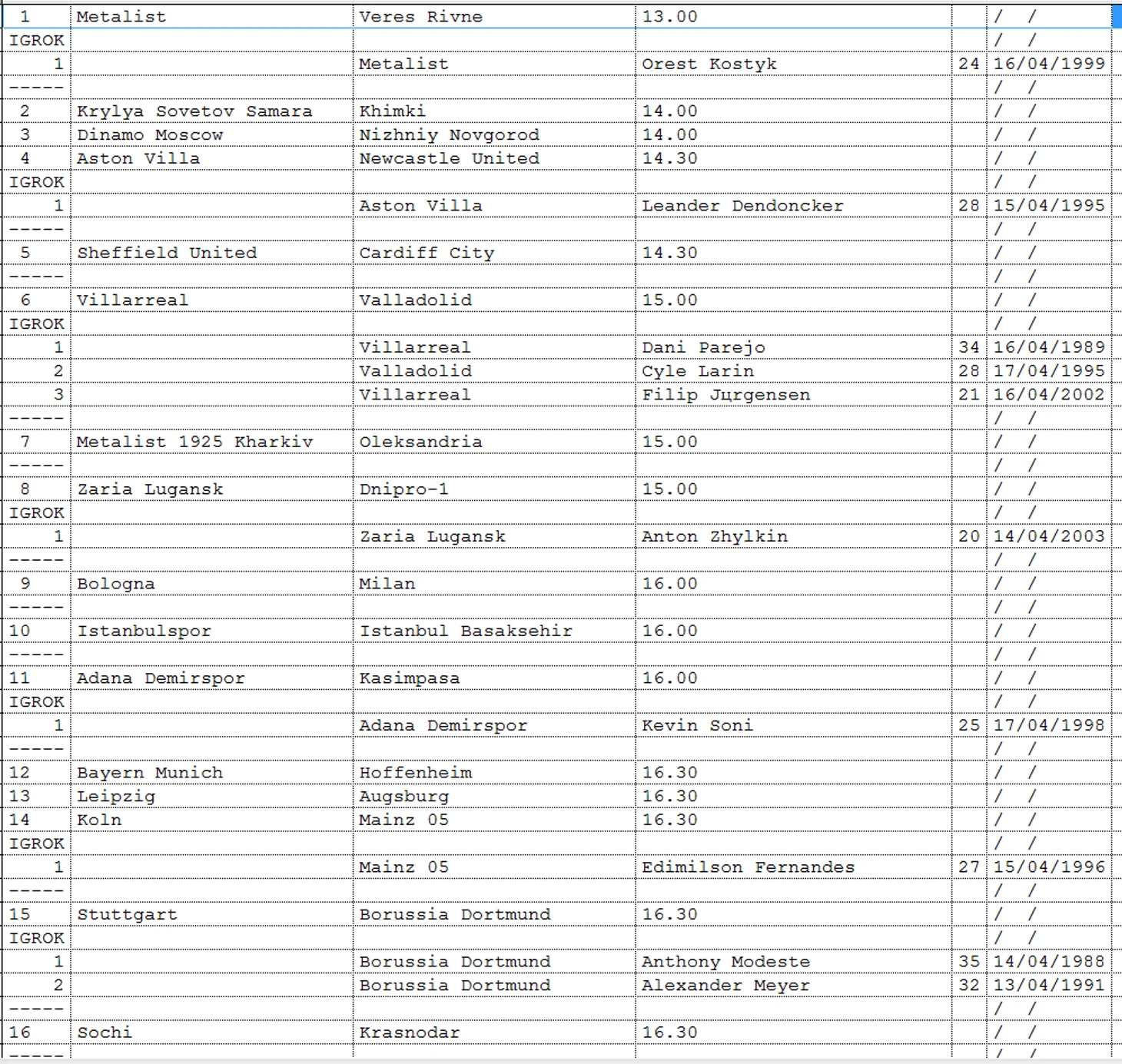Click the 'Hoffenheim' cell
The image size is (1122, 1064).
(x=494, y=772)
